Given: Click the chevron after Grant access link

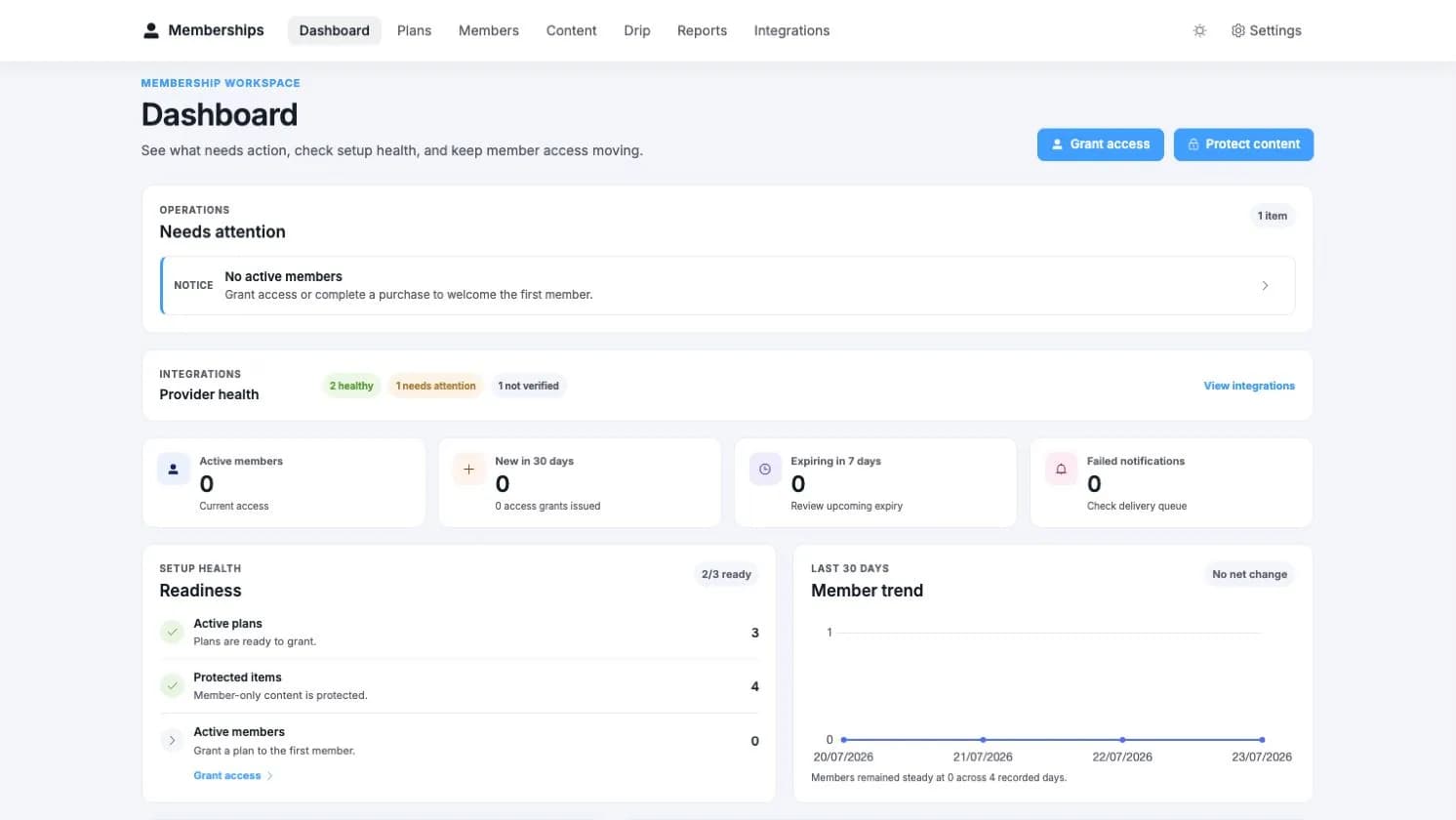Looking at the screenshot, I should click(269, 776).
